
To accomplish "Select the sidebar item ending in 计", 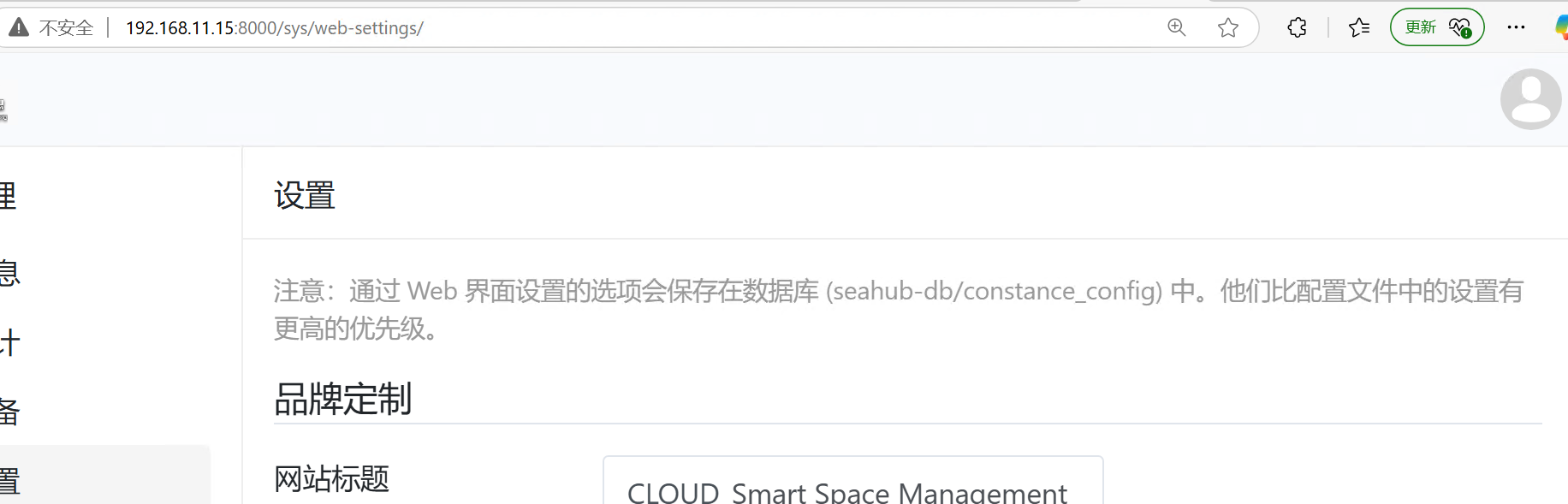I will (x=9, y=342).
